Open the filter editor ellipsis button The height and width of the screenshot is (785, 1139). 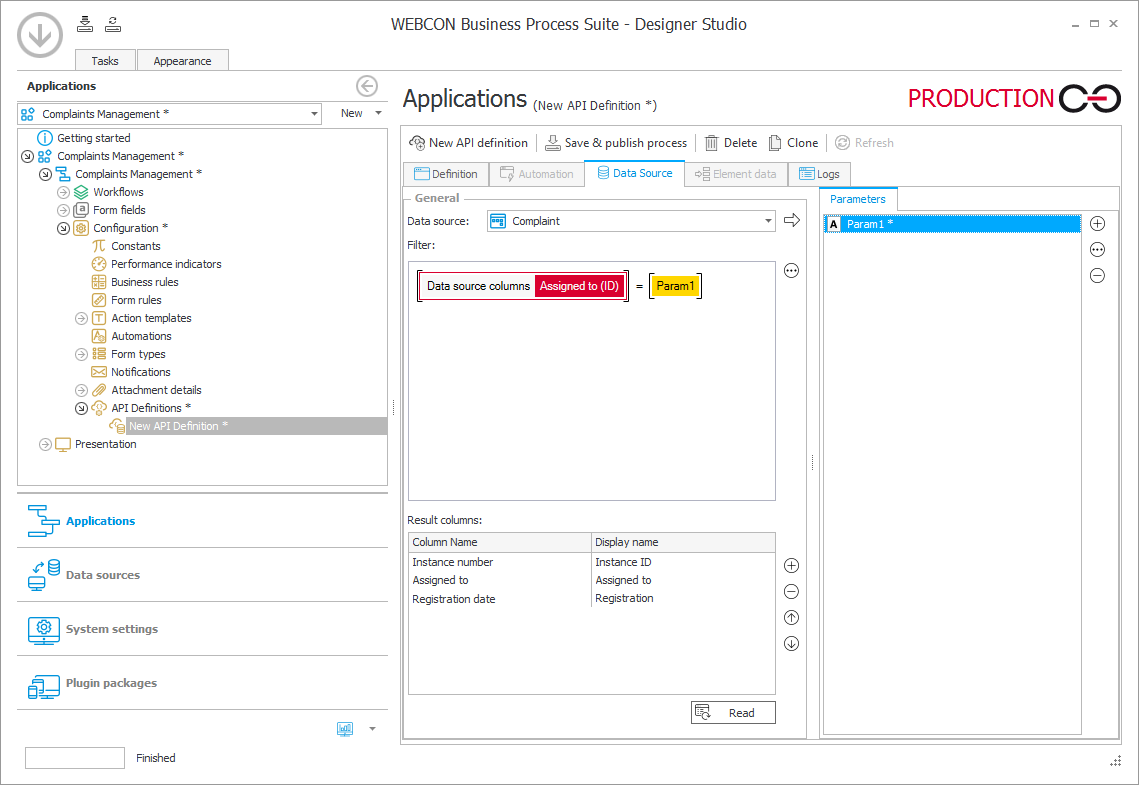point(791,271)
